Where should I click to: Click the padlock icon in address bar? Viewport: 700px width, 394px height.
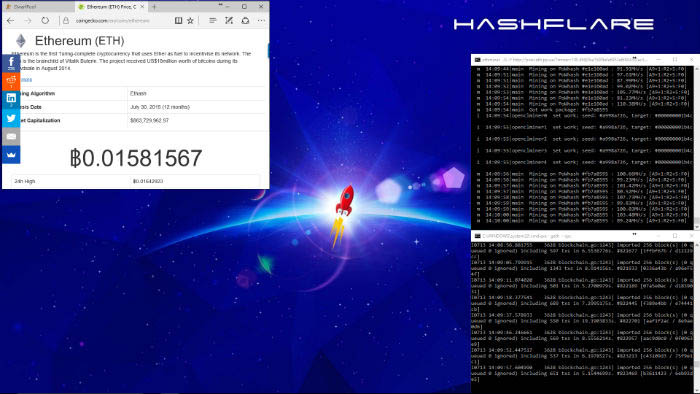pyautogui.click(x=66, y=21)
